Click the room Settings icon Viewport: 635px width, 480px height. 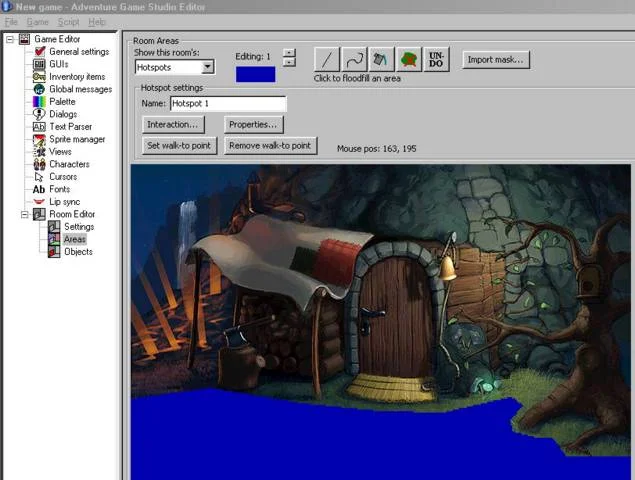pyautogui.click(x=54, y=226)
